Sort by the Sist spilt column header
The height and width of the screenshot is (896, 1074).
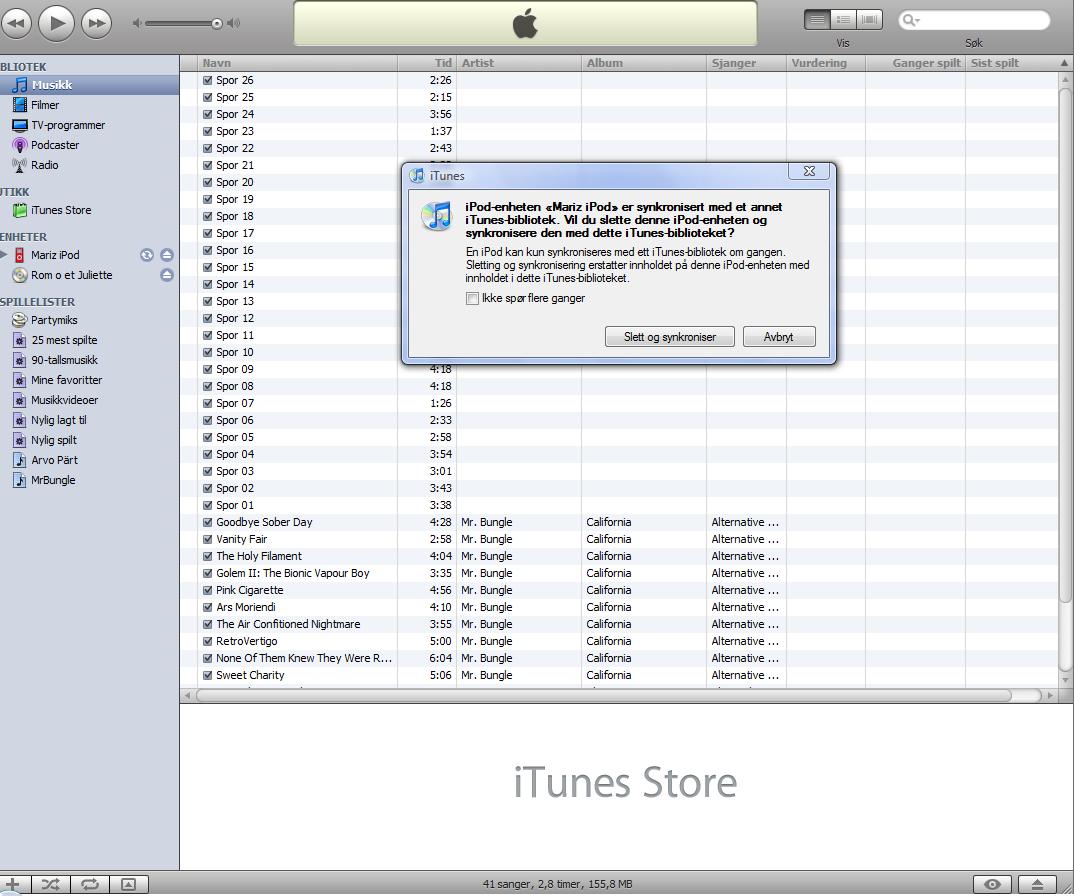pos(1012,63)
